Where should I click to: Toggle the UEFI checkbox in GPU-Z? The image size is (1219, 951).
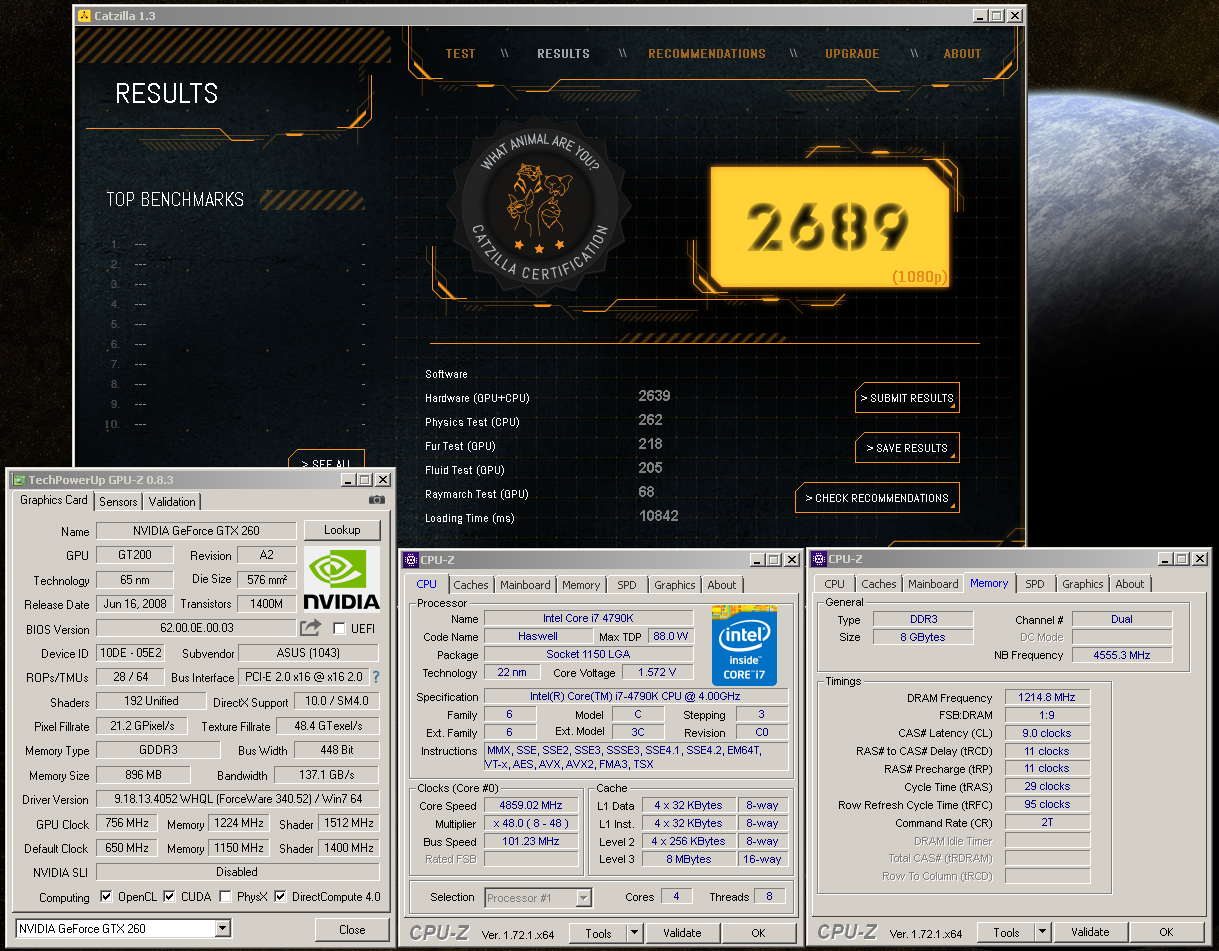[x=339, y=628]
